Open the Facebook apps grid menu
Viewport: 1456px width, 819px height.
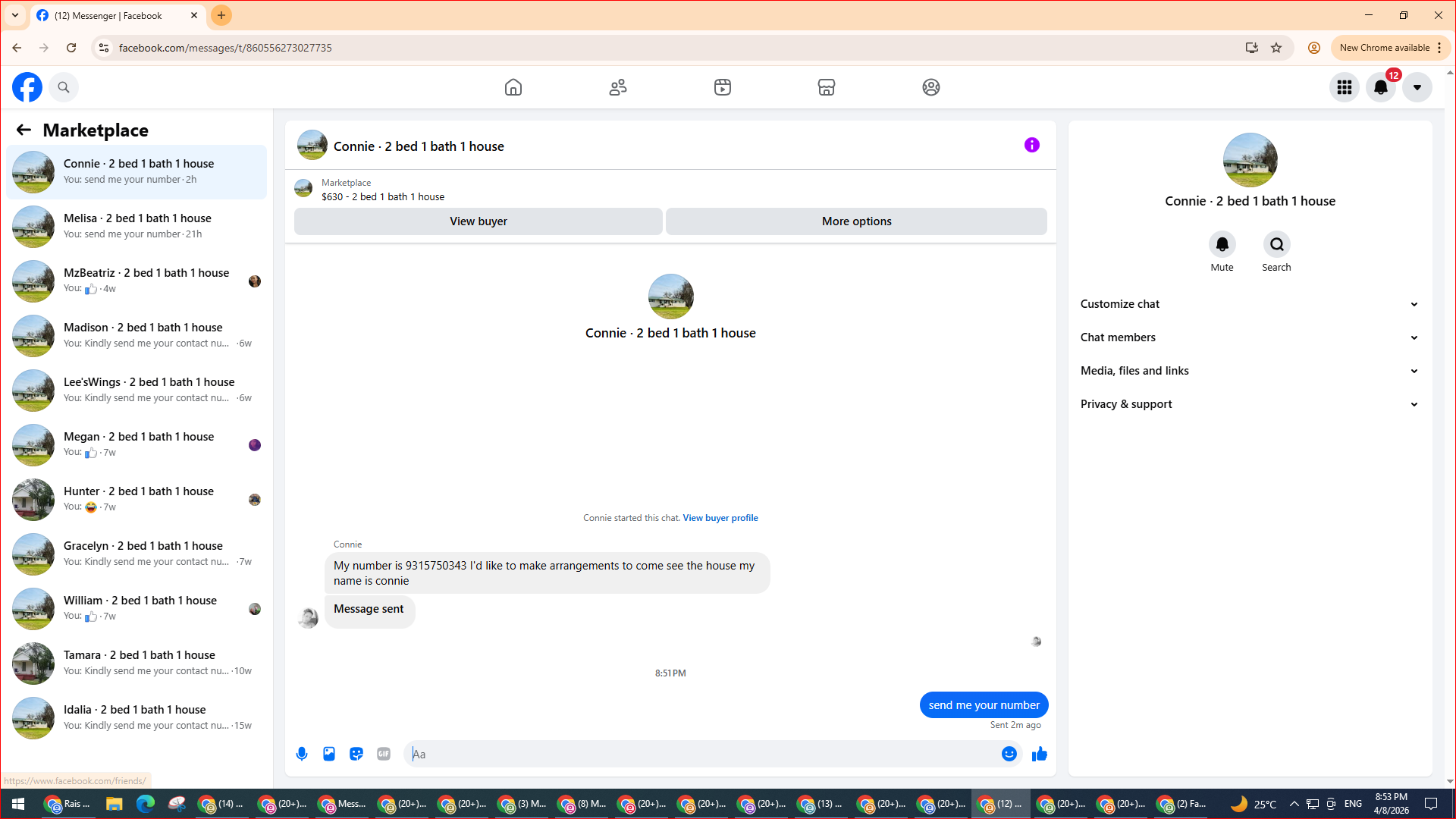coord(1344,87)
